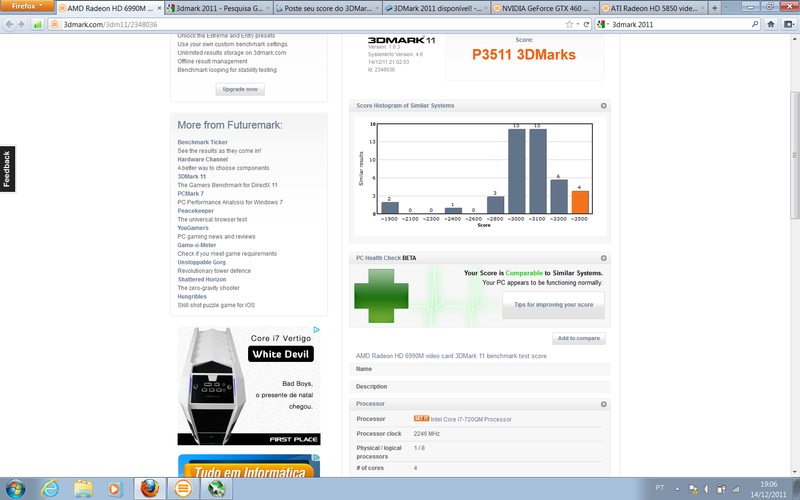Switch to the 3dmark 2011 Pesquisa tab
Image resolution: width=800 pixels, height=500 pixels.
tap(219, 8)
